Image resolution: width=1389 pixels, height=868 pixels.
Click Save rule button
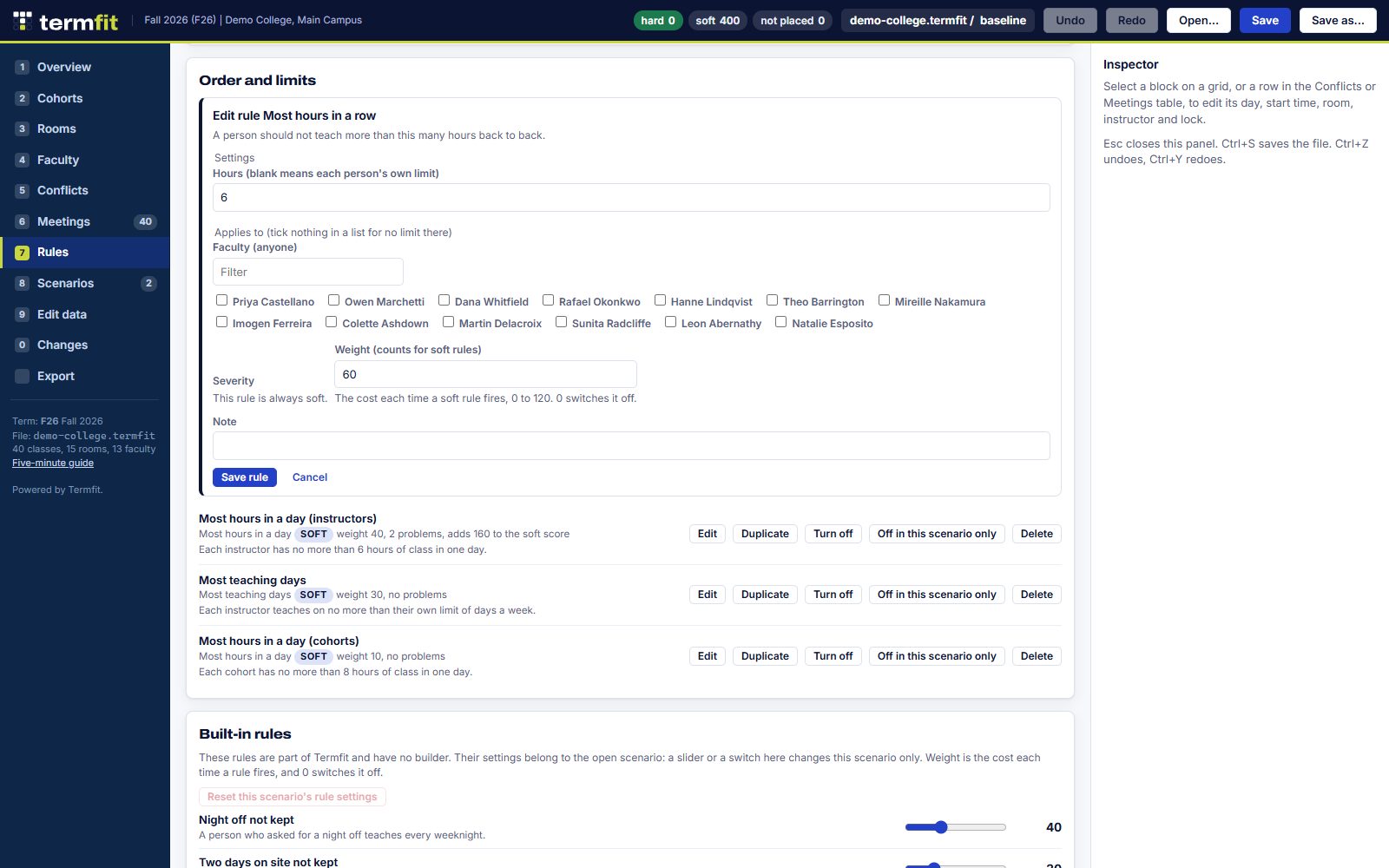pyautogui.click(x=245, y=477)
